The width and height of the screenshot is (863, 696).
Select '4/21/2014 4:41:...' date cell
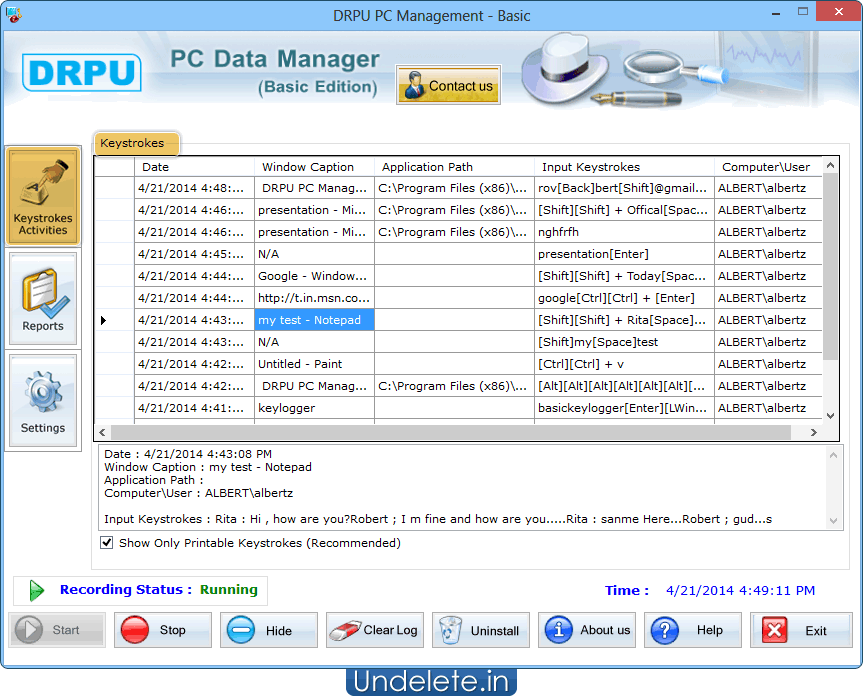pos(194,408)
